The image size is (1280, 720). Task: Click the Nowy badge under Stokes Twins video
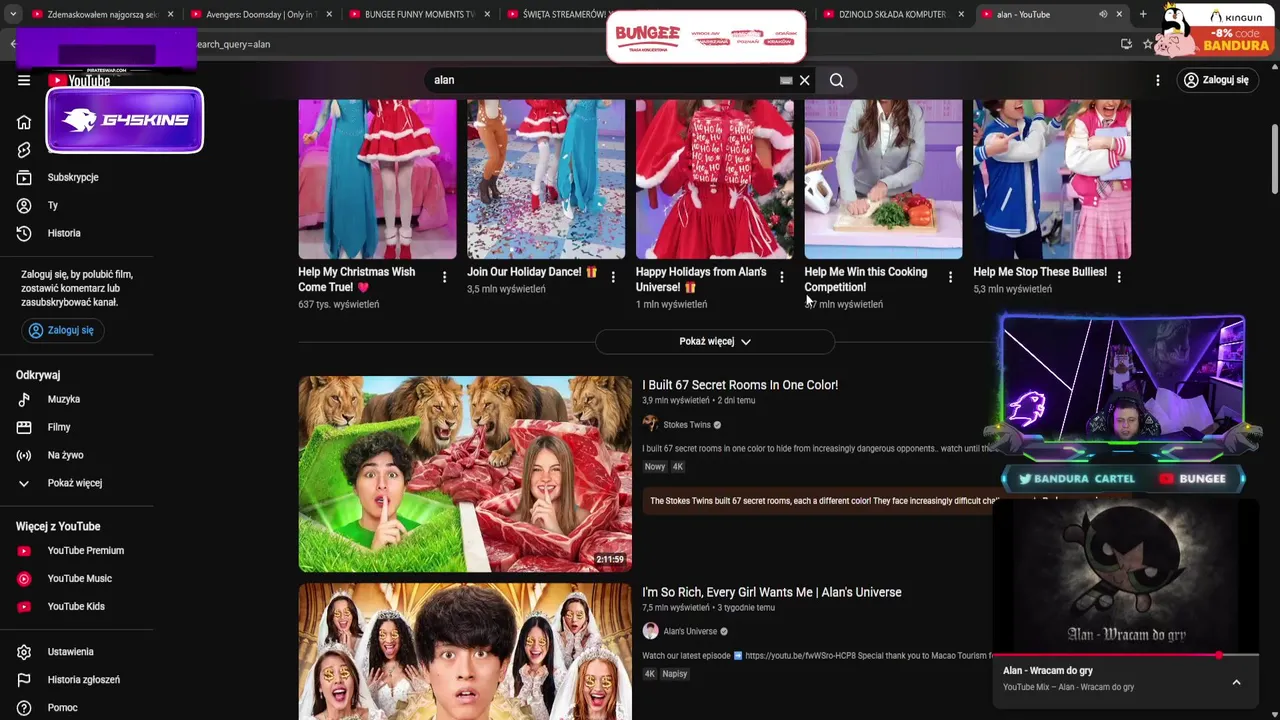655,467
